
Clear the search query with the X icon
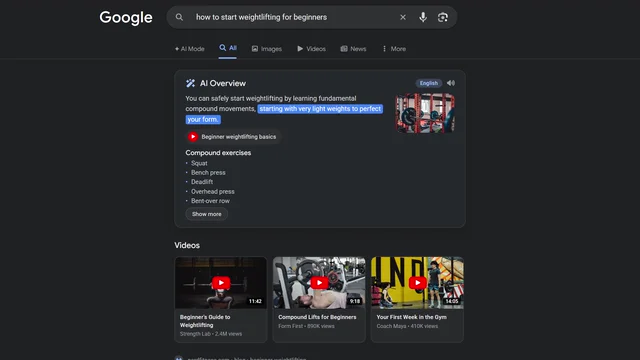pos(403,17)
